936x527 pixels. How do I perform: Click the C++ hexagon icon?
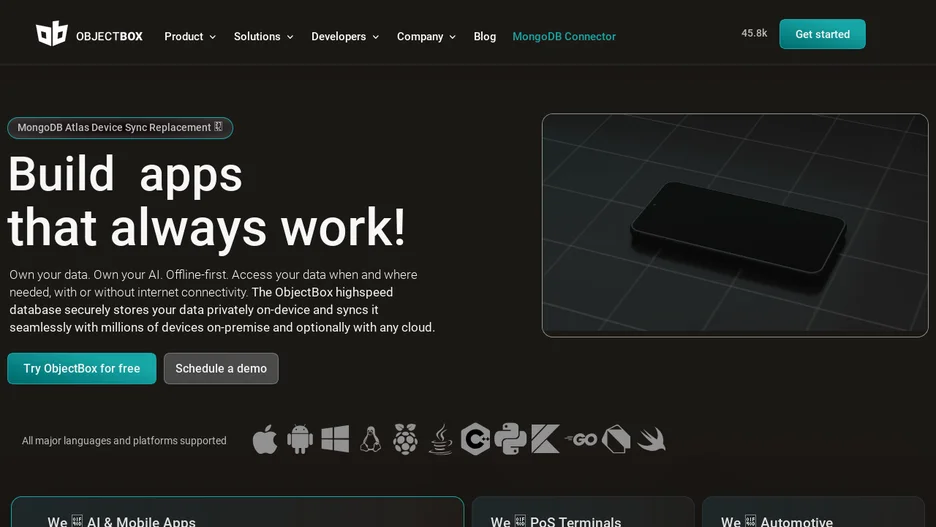coord(475,439)
